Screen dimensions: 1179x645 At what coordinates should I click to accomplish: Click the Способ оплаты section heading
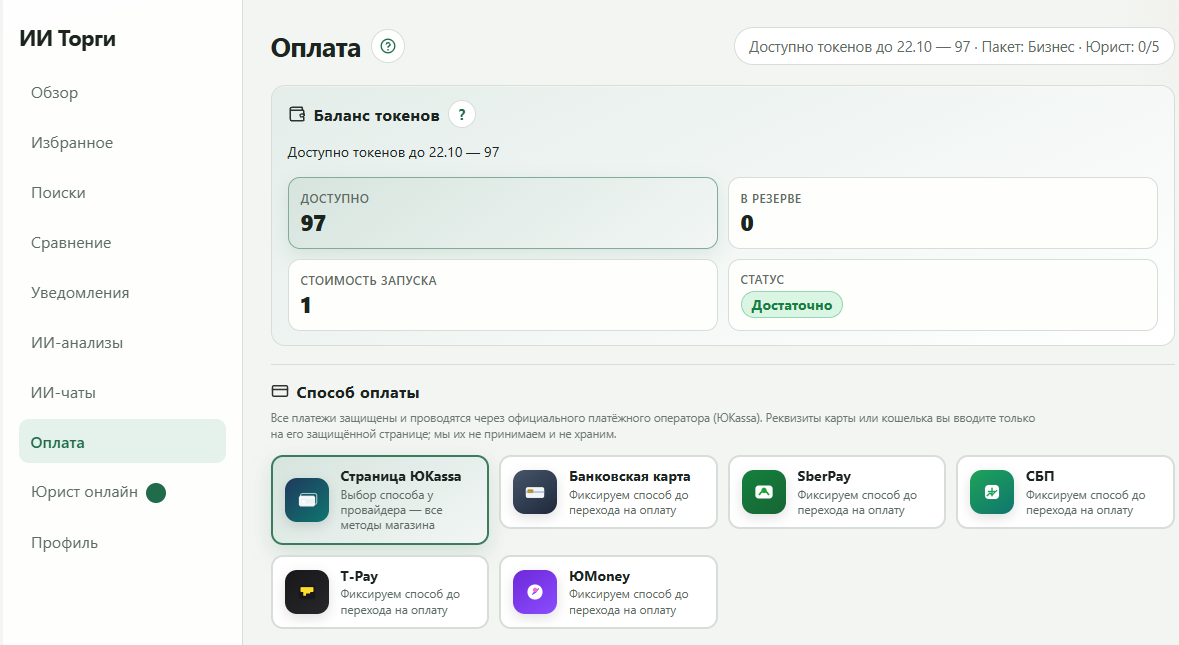click(x=358, y=392)
